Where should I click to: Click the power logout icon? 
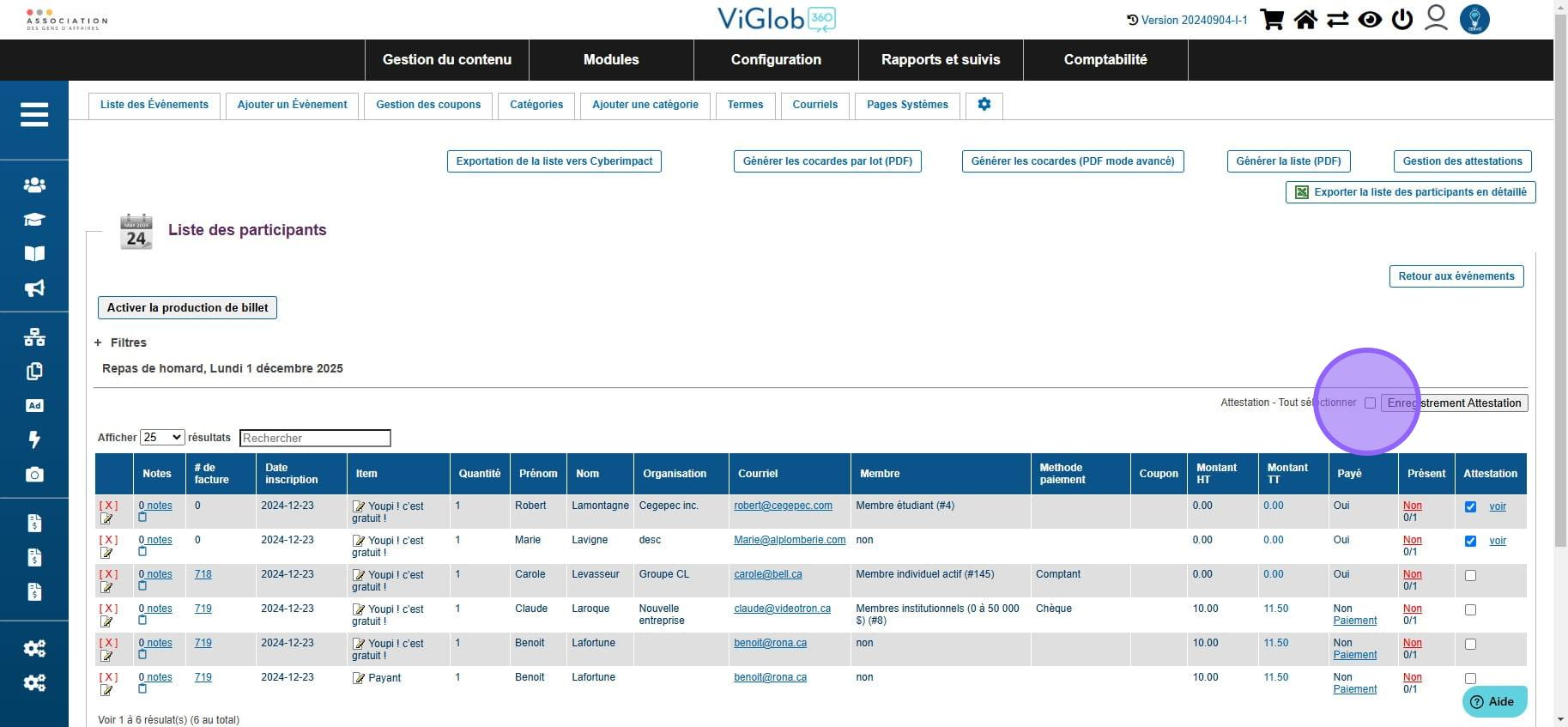click(1402, 19)
